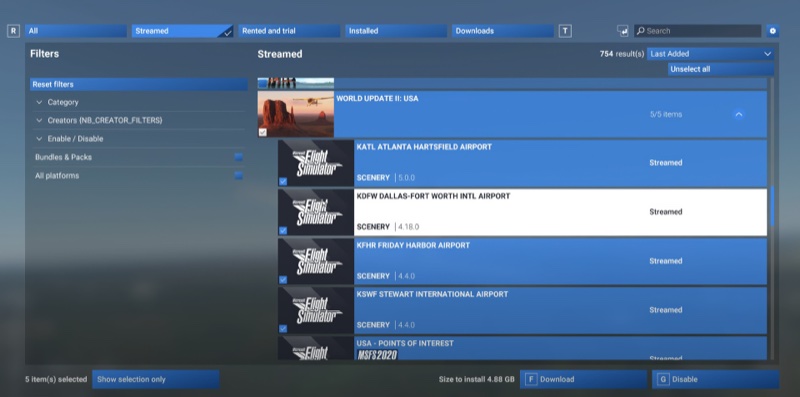Click the R key shortcut icon

[13, 31]
